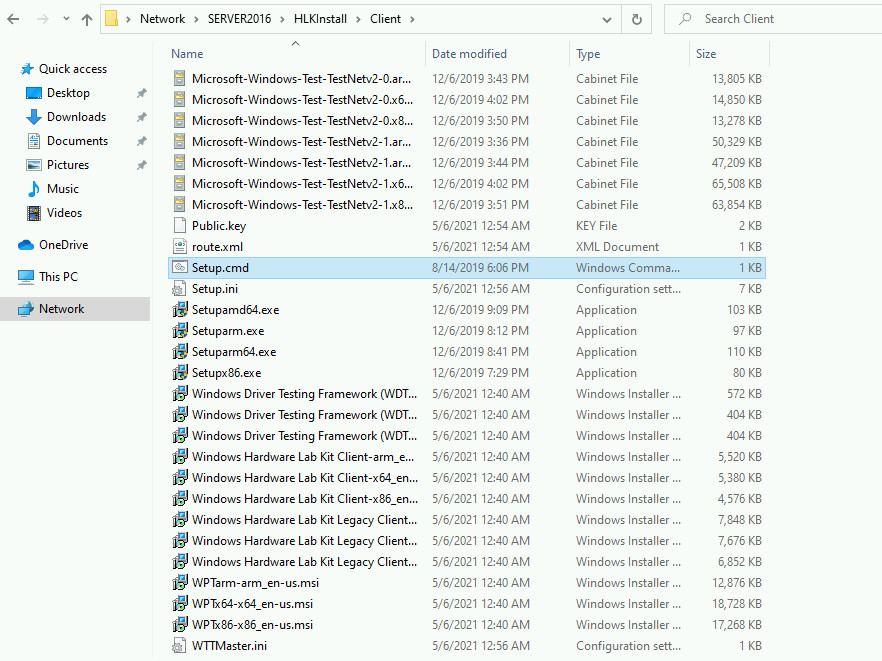Click the 65,508 KB cabinet file icon
Viewport: 882px width, 661px height.
tap(179, 183)
